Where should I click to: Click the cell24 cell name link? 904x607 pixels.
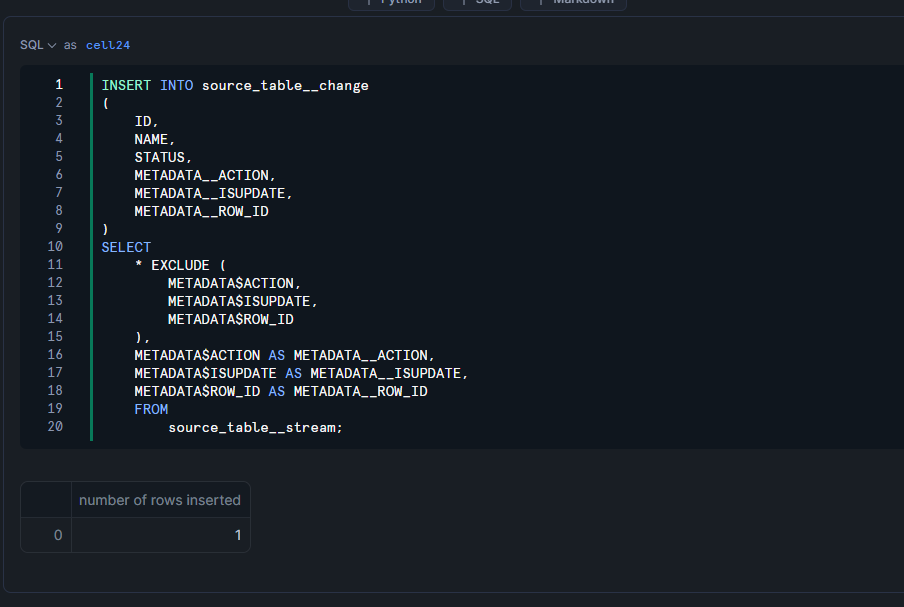tap(108, 45)
